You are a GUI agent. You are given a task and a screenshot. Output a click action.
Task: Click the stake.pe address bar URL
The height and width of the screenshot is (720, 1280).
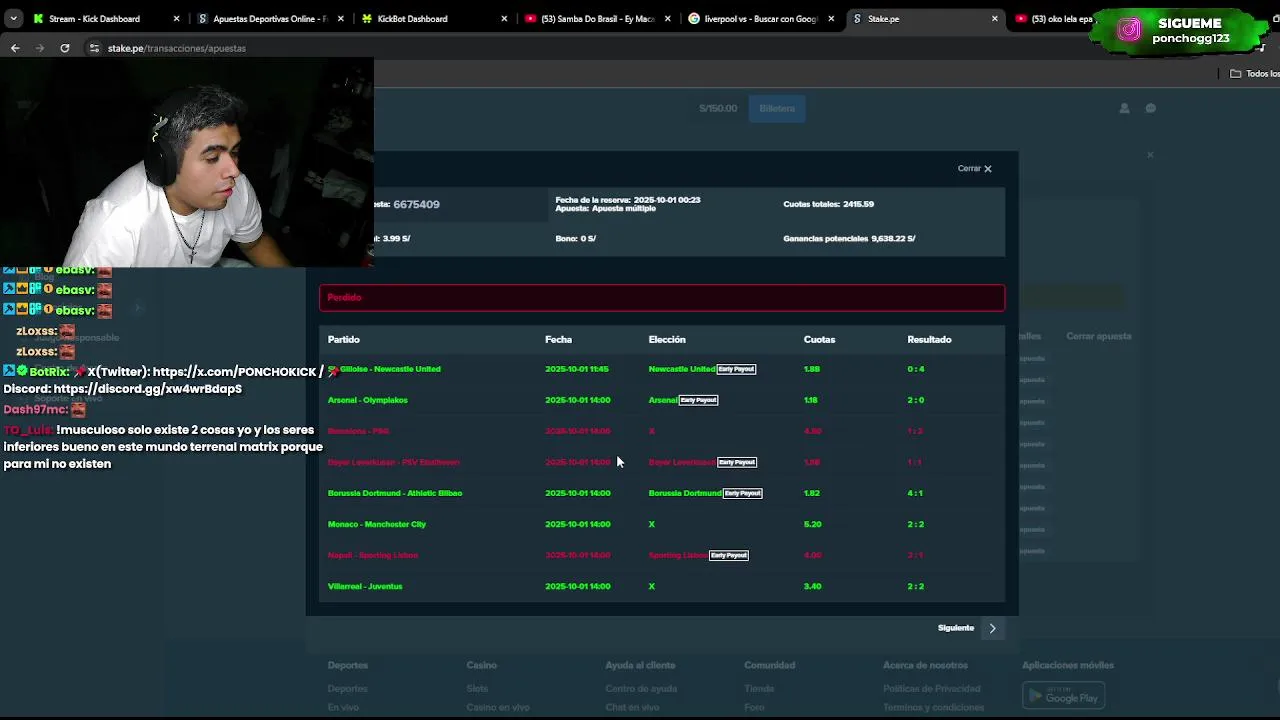coord(177,48)
